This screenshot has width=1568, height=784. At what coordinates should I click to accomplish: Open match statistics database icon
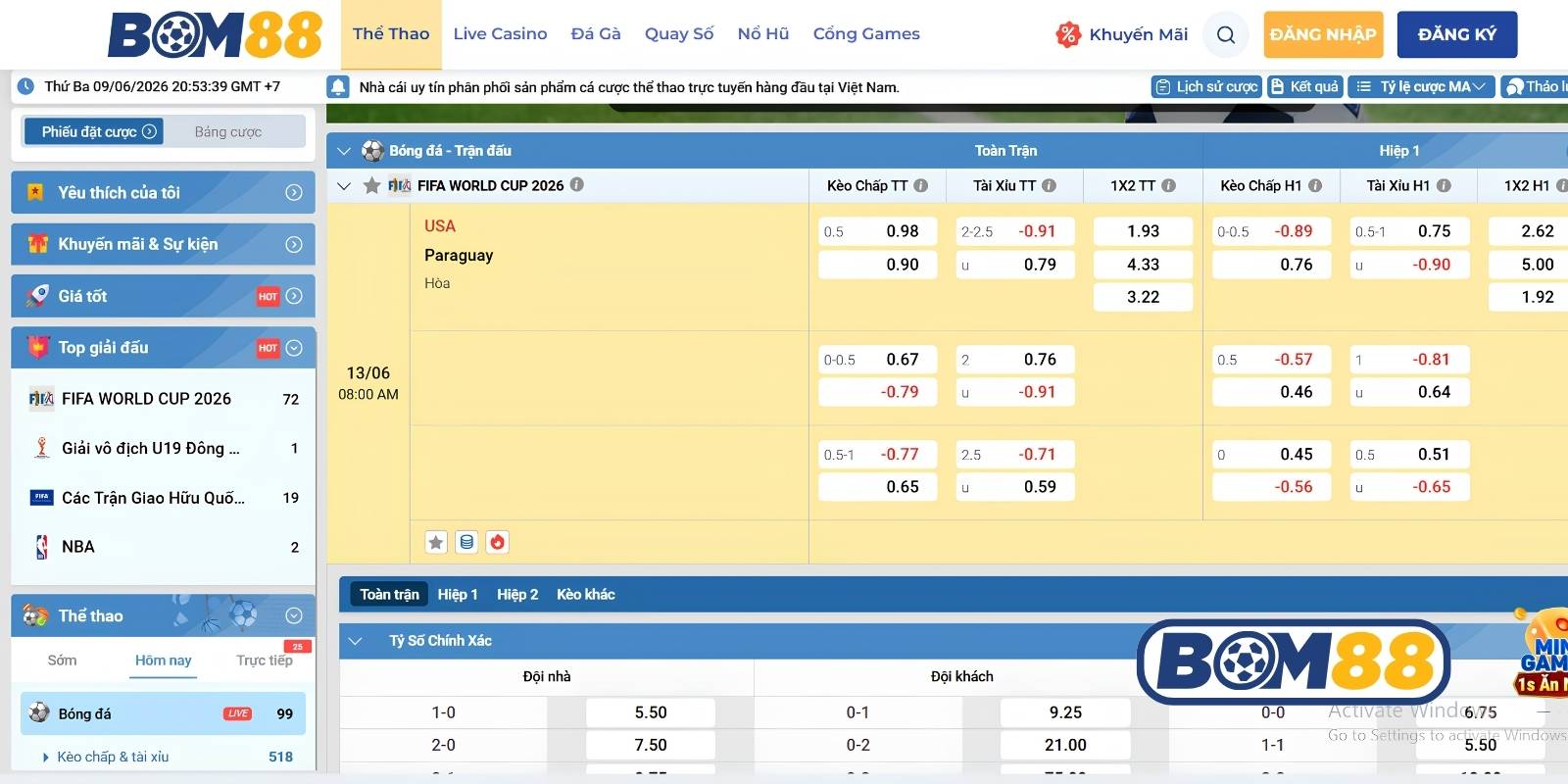point(466,542)
